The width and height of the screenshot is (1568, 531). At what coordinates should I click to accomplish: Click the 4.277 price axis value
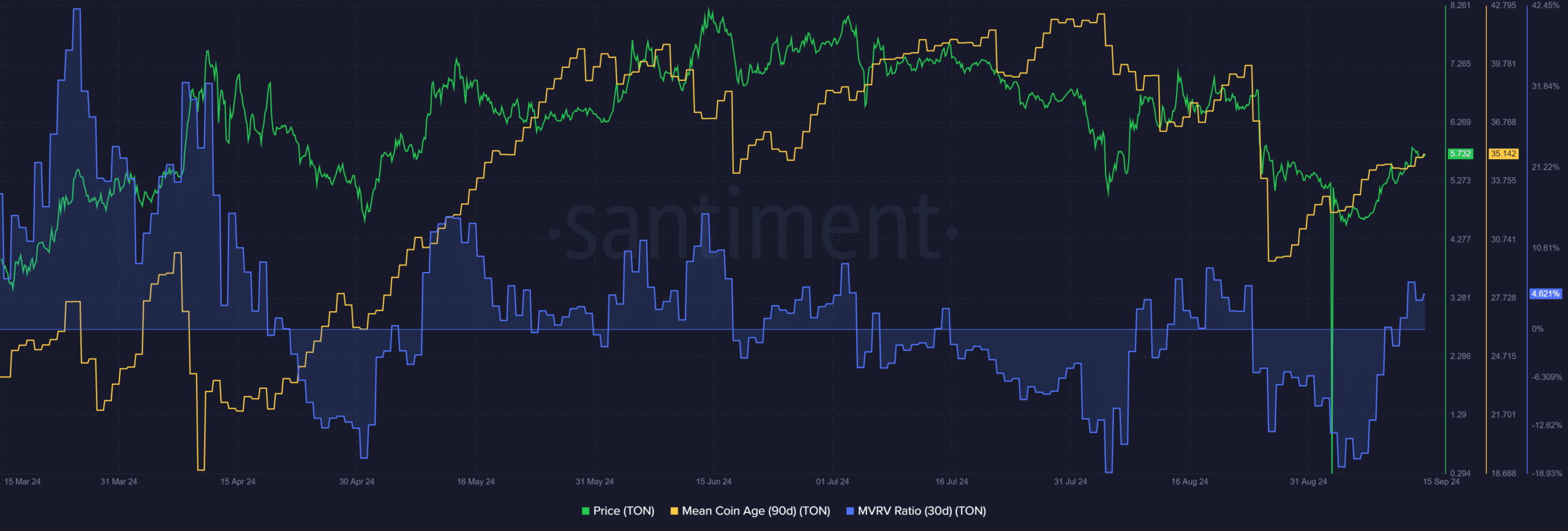[x=1460, y=239]
